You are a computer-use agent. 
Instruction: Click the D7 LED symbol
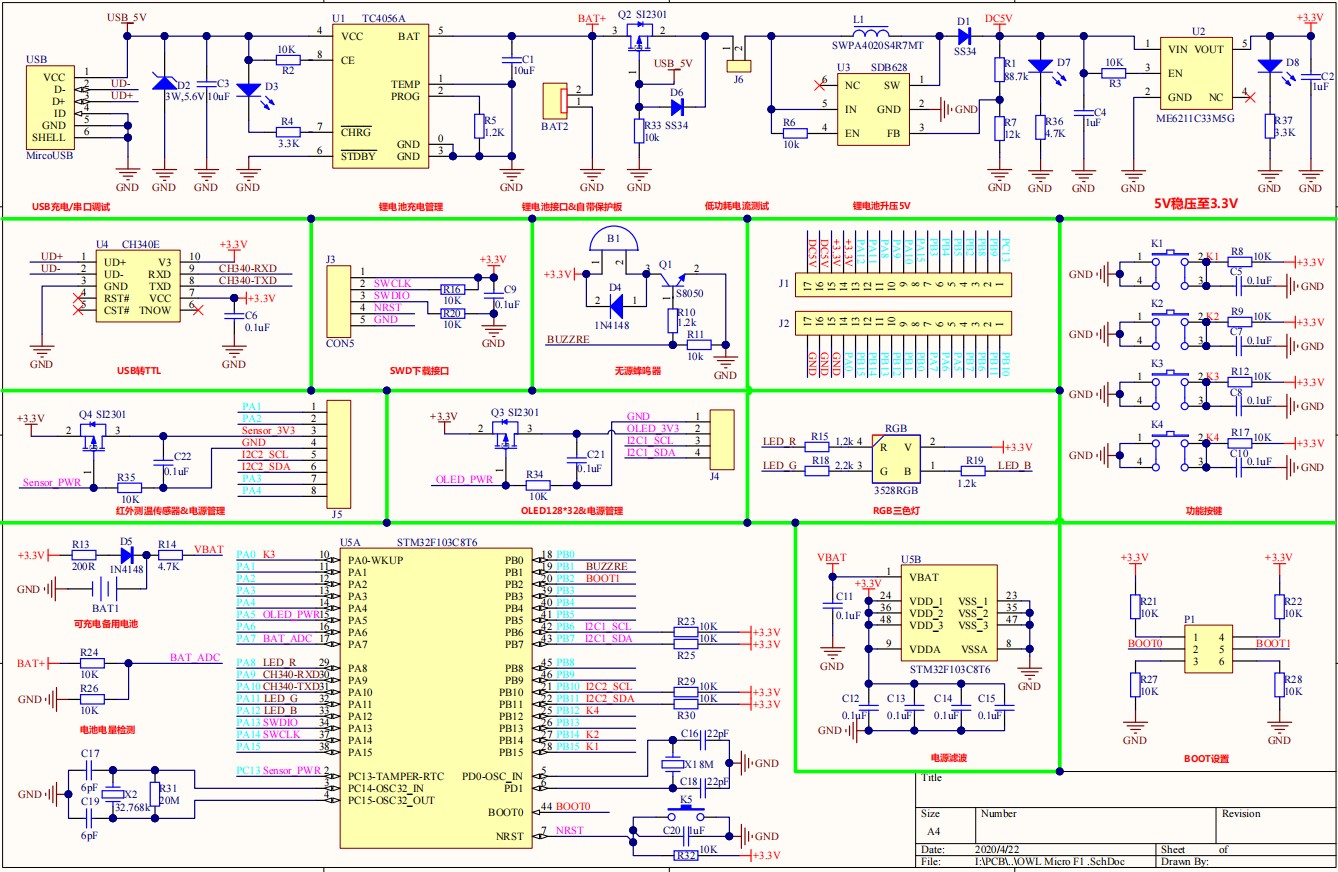(1041, 67)
